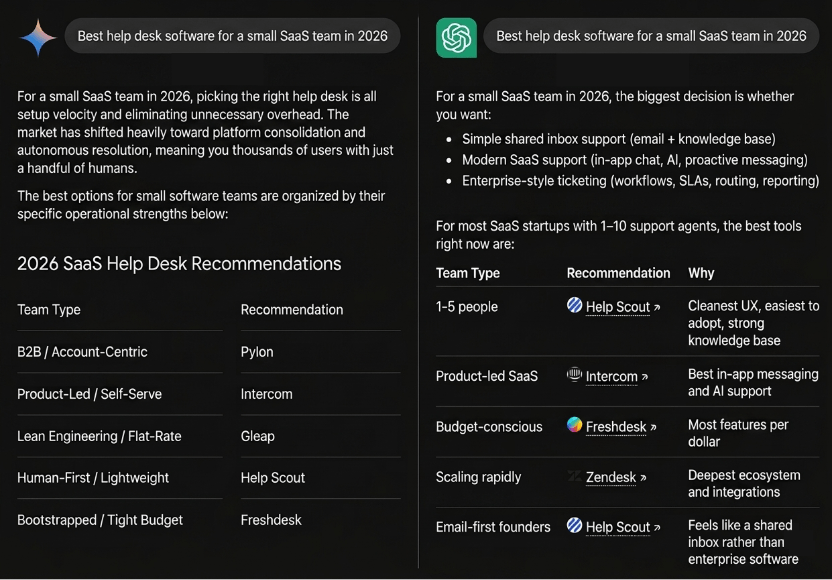Click the arrow icon beside Freshdesk link

pyautogui.click(x=653, y=427)
